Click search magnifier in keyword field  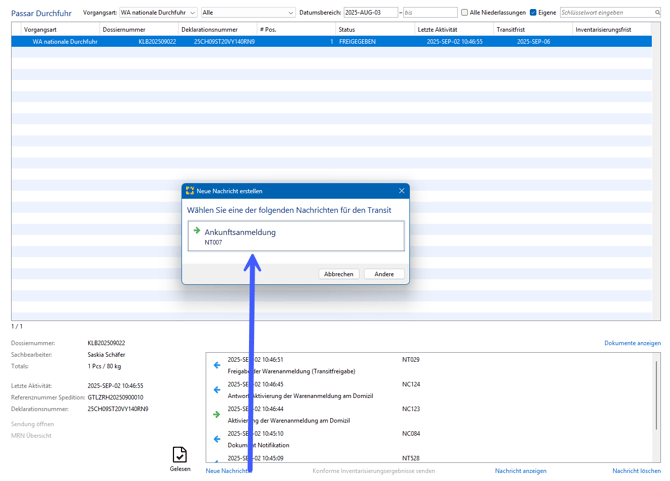coord(657,12)
